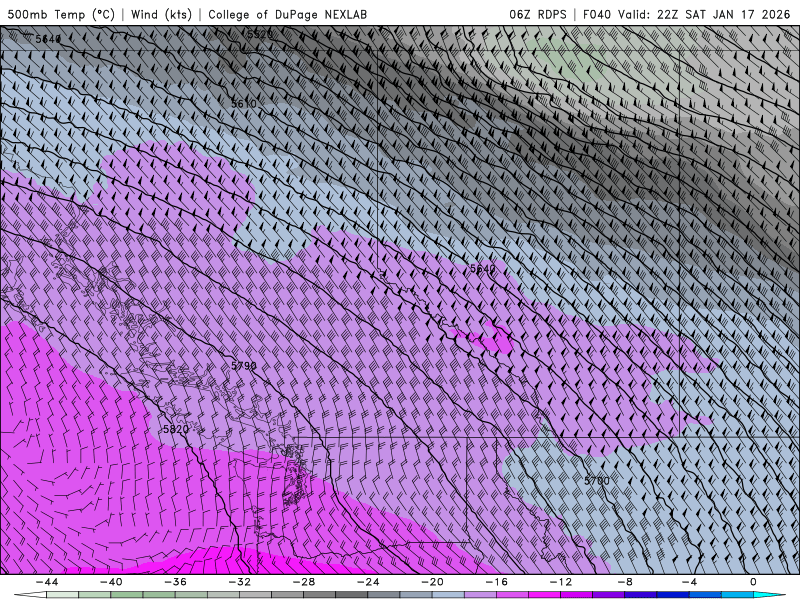This screenshot has width=800, height=600.
Task: Click the "Wind (kts)" header text
Action: pyautogui.click(x=161, y=14)
